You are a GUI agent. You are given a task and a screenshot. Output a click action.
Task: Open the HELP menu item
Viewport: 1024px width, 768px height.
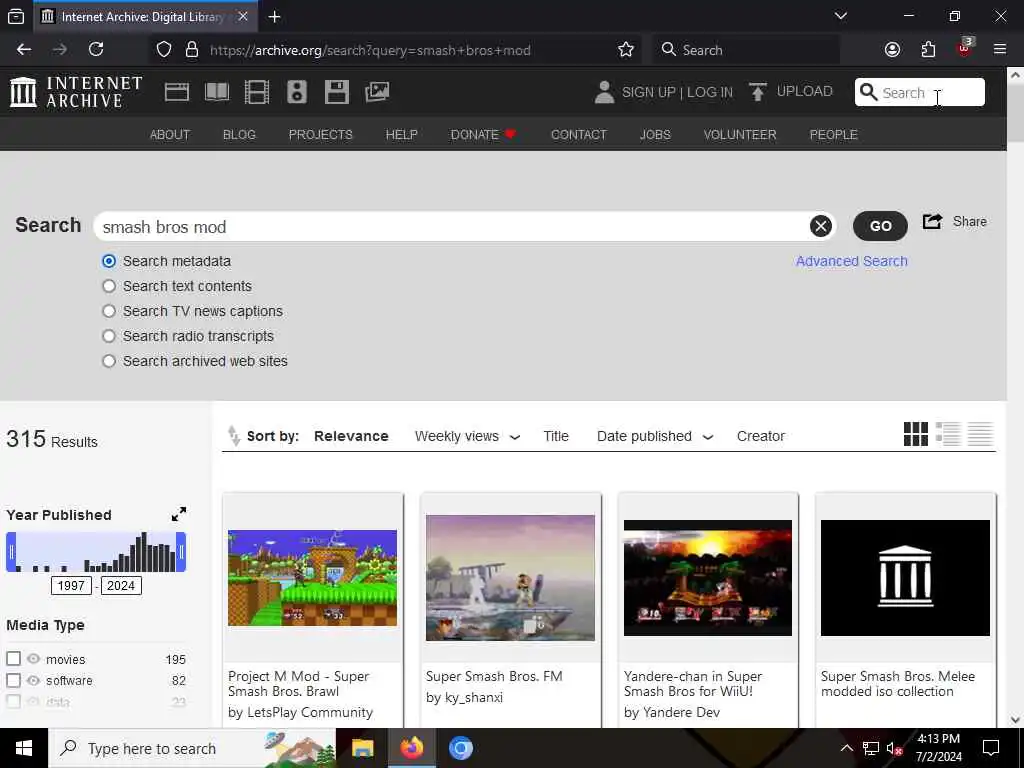tap(402, 135)
